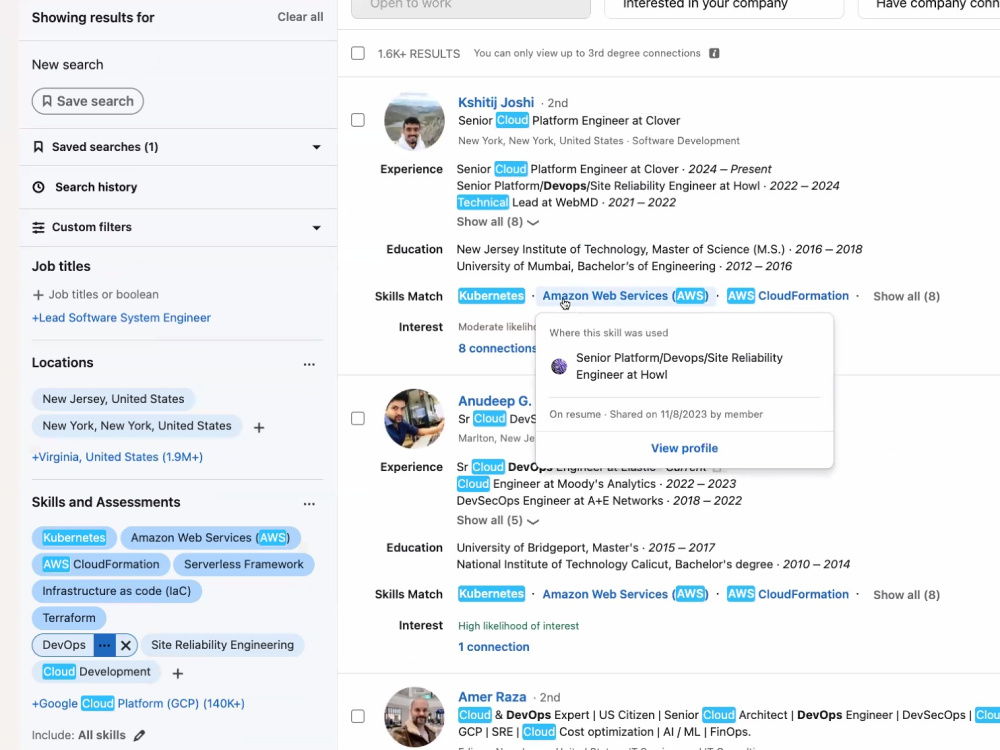Click New search text
The width and height of the screenshot is (1000, 750).
68,64
